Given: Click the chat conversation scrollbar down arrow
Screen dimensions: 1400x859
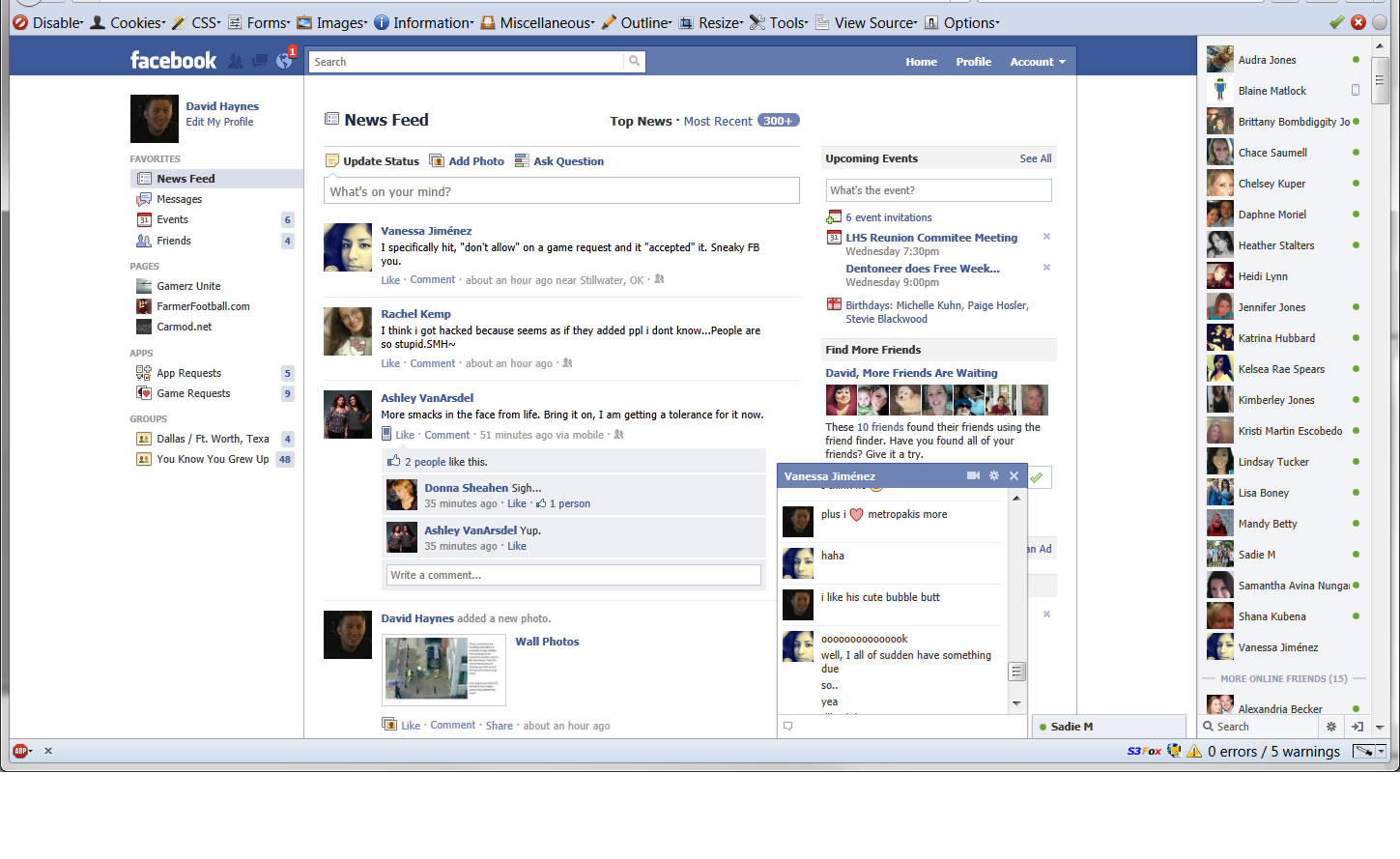Looking at the screenshot, I should (1016, 703).
